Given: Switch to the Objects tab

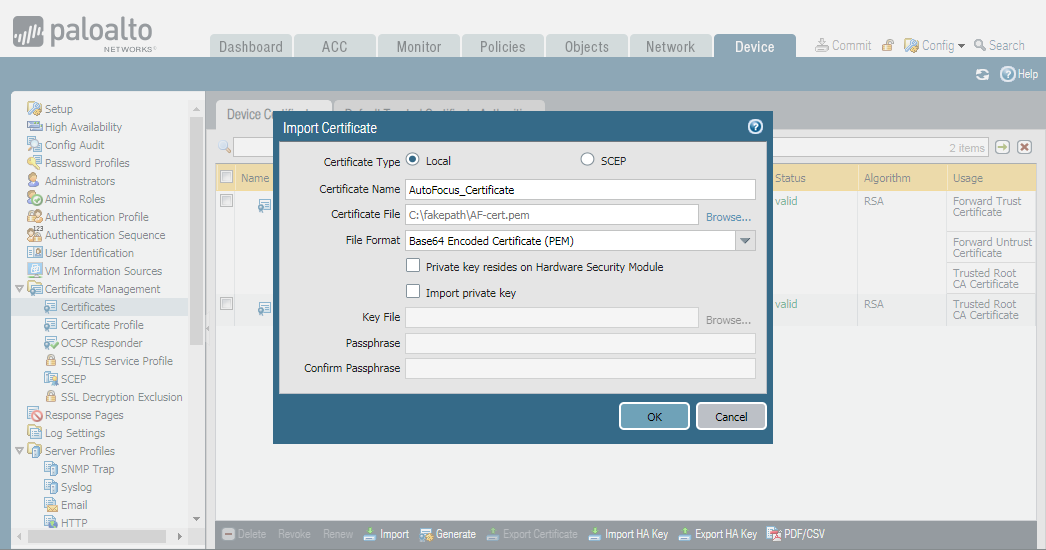Looking at the screenshot, I should (x=586, y=46).
